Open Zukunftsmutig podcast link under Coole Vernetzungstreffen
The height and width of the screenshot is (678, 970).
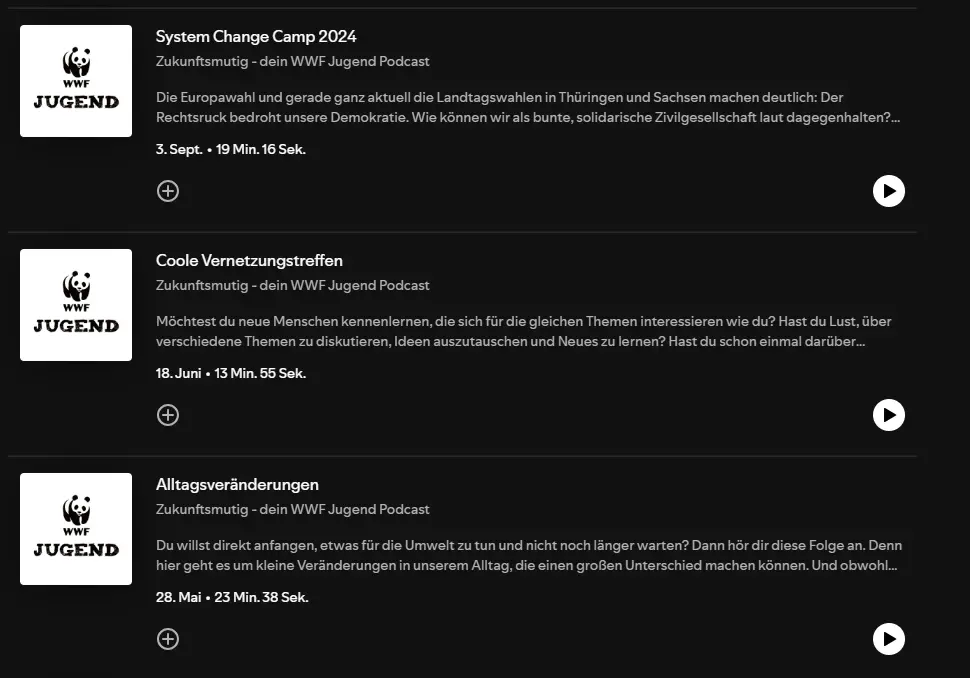point(293,285)
